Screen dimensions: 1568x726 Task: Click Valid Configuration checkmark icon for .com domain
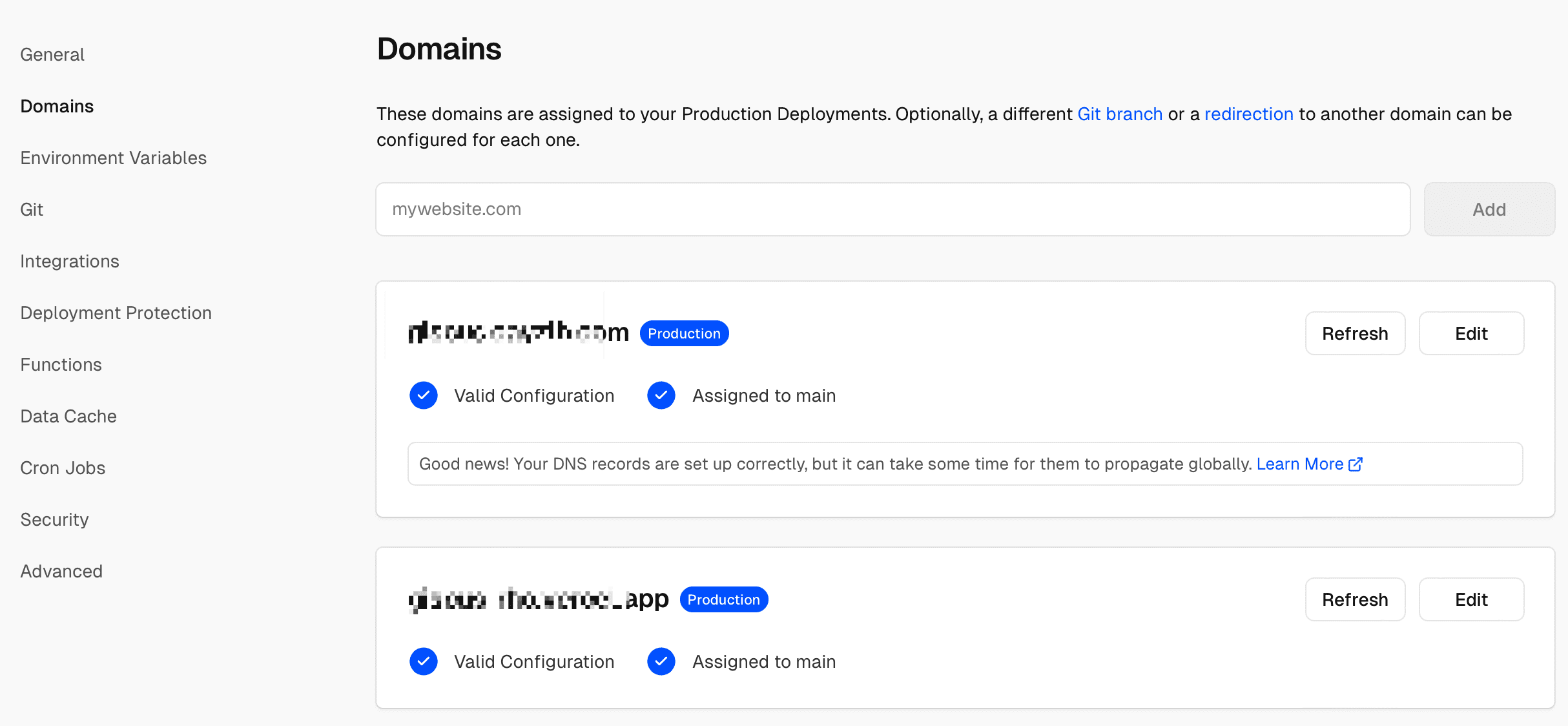(x=424, y=395)
